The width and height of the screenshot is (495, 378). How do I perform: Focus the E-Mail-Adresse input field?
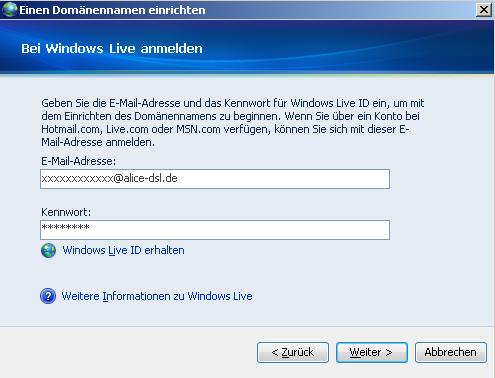point(215,179)
